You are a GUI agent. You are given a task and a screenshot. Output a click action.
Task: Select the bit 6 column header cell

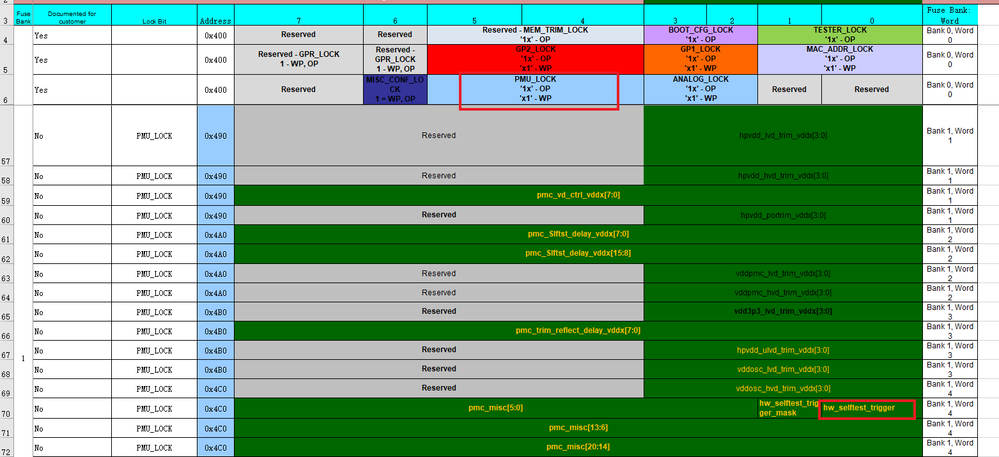pos(395,15)
